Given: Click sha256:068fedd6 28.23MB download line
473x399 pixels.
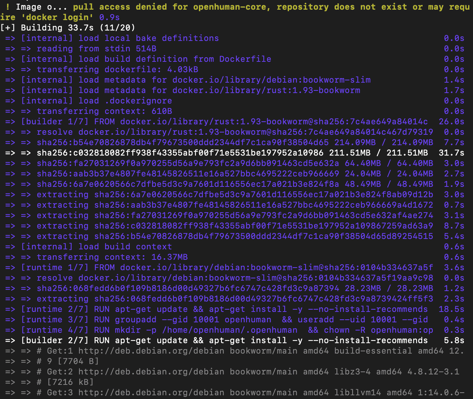Looking at the screenshot, I should coord(235,288).
